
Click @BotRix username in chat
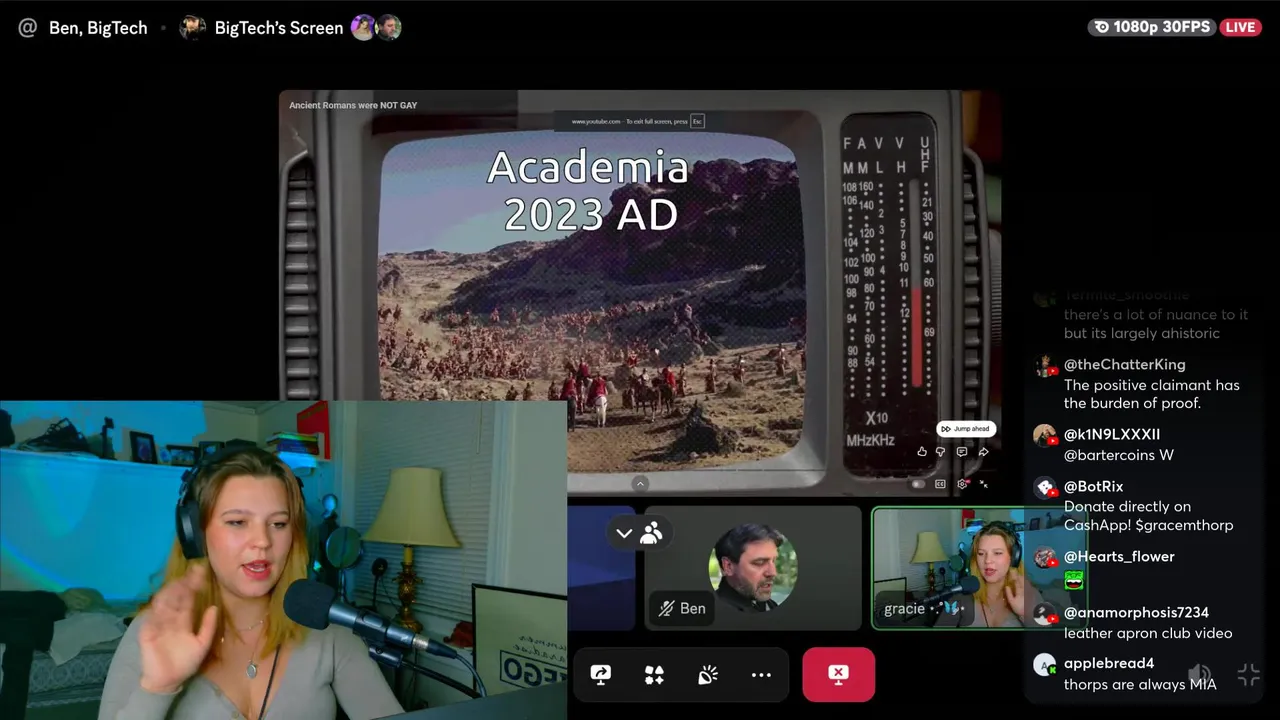[x=1094, y=486]
